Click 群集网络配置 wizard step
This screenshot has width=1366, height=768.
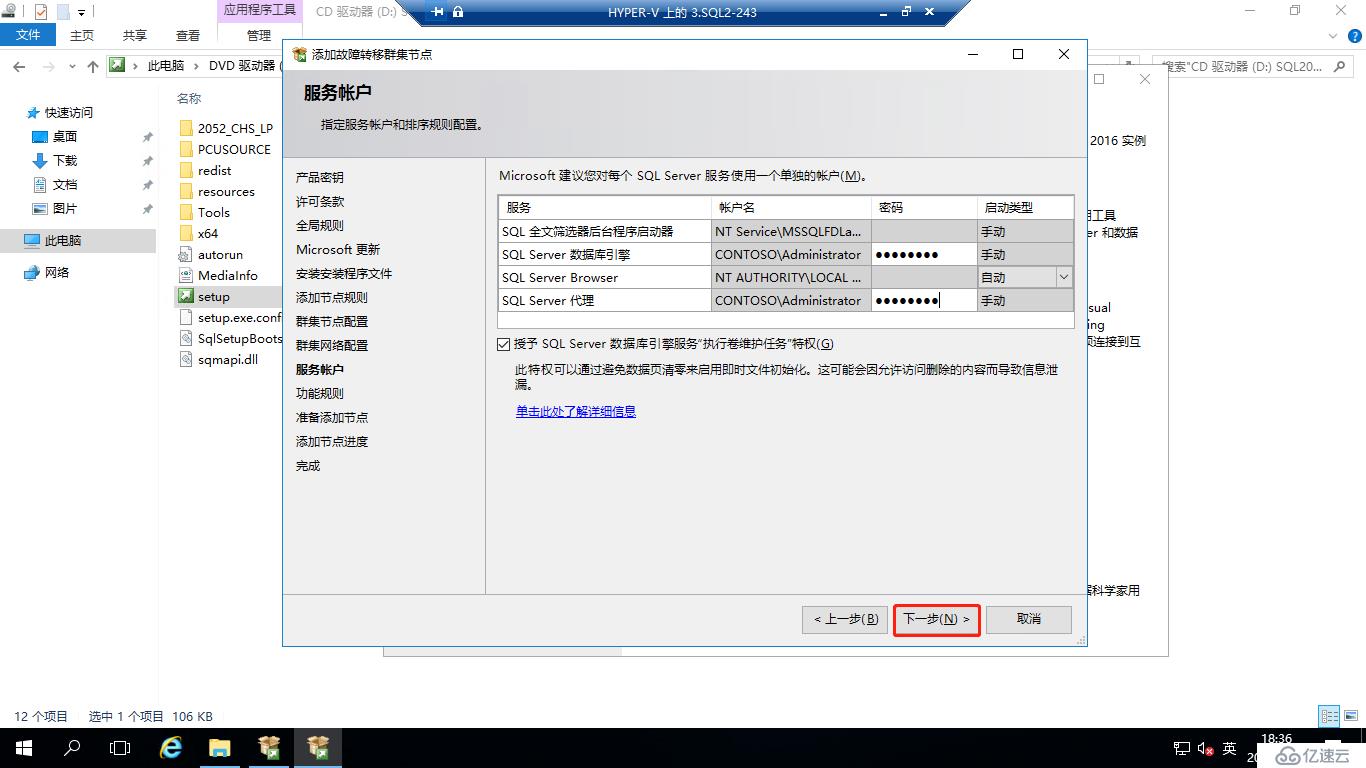coord(332,345)
